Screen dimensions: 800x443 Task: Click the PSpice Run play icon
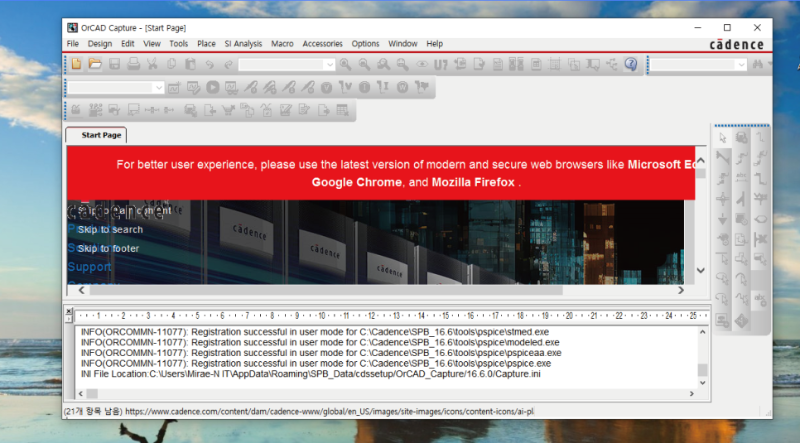(212, 87)
